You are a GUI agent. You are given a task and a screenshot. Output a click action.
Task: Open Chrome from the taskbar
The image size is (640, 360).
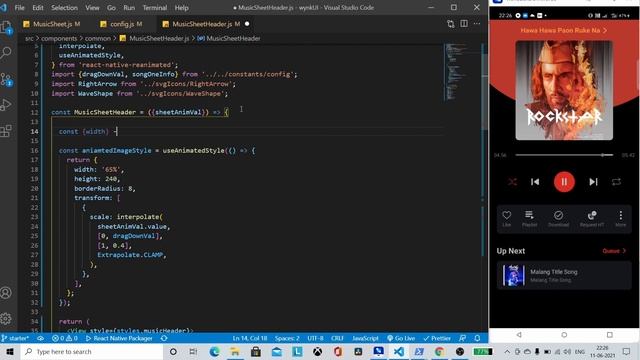point(440,351)
